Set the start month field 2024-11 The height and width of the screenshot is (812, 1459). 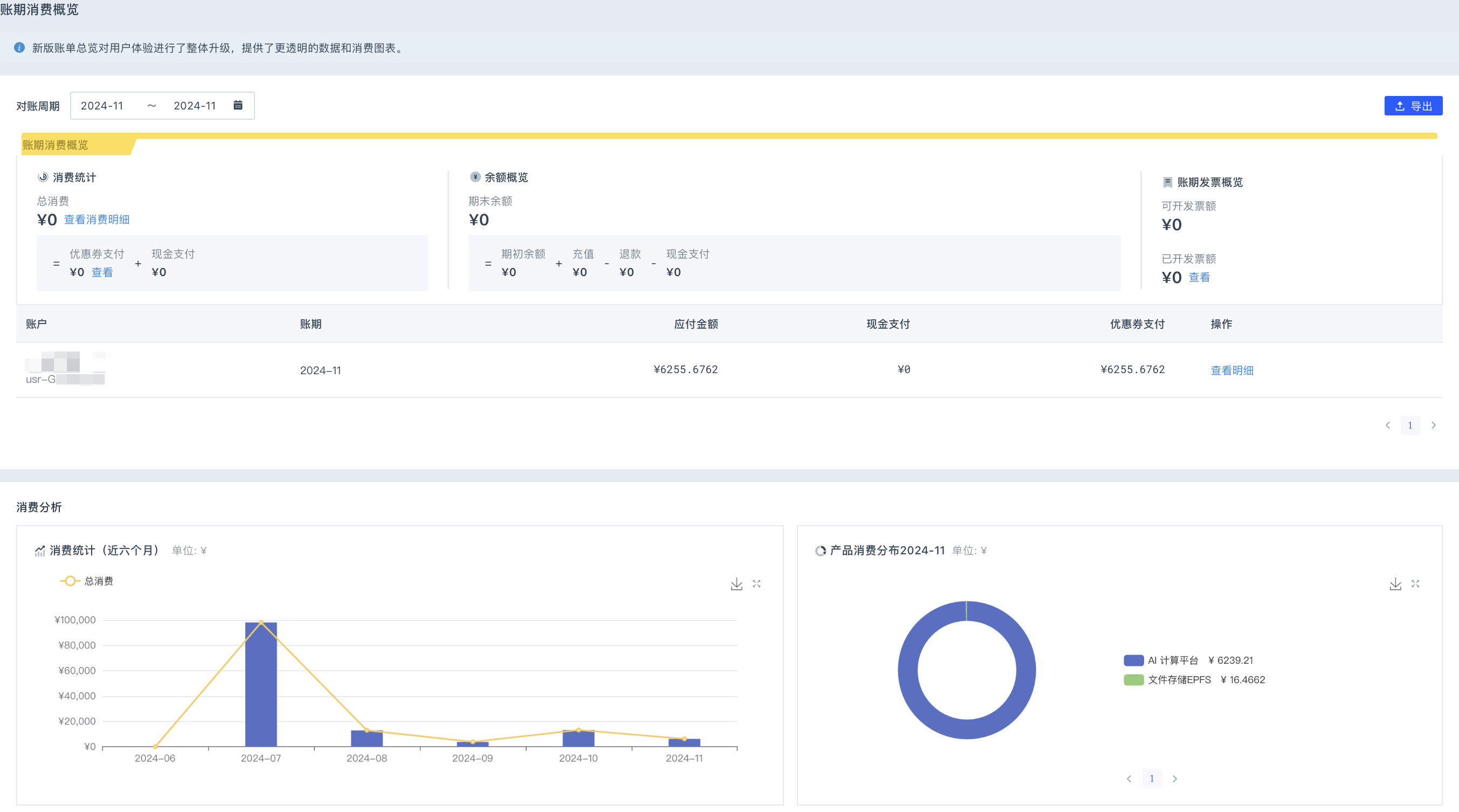tap(102, 106)
